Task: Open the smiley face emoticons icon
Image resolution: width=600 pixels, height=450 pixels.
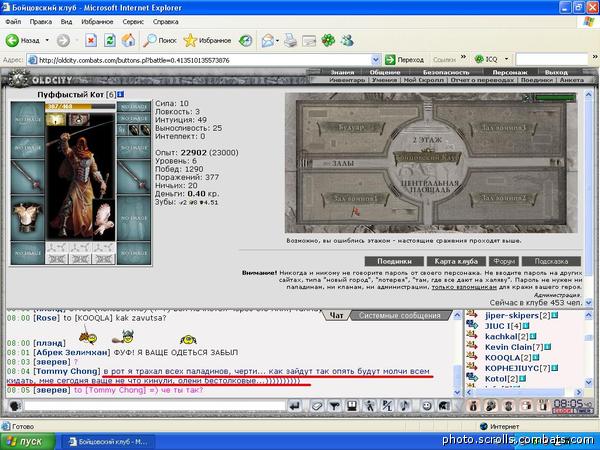Action: click(x=427, y=406)
